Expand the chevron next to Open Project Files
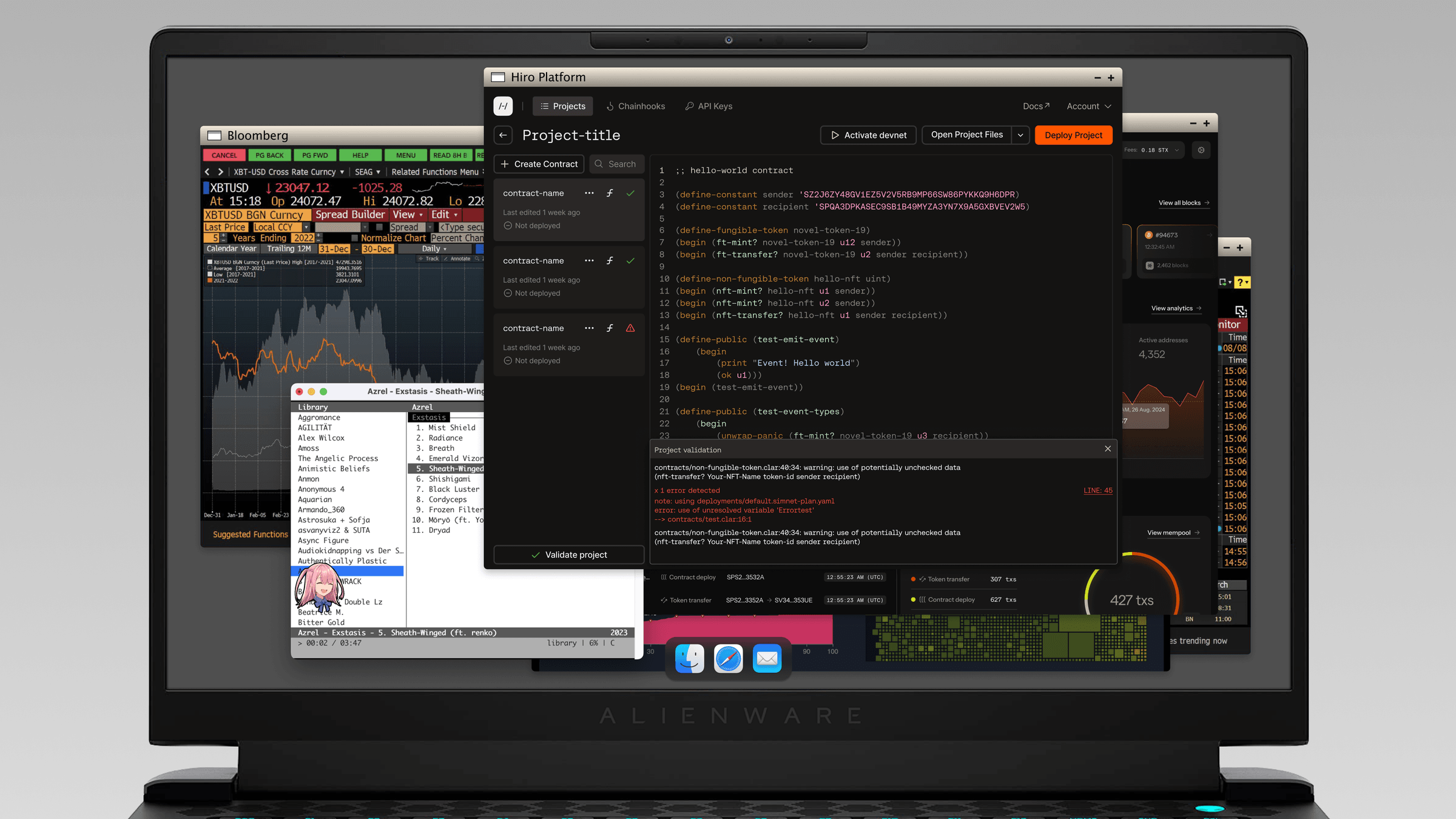 point(1020,135)
